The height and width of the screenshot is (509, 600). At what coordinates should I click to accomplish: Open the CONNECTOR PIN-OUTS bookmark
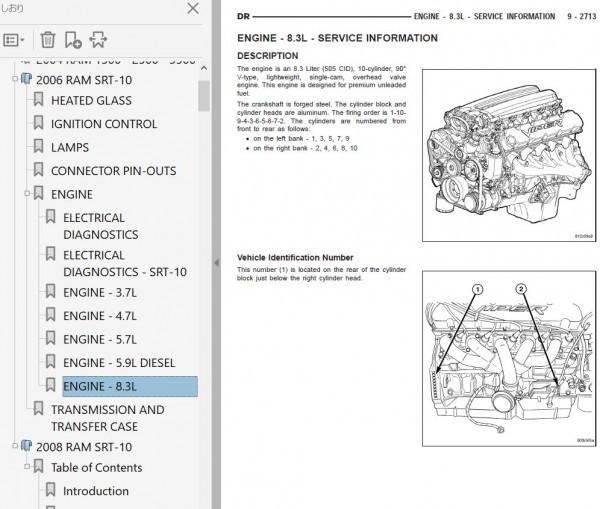114,171
